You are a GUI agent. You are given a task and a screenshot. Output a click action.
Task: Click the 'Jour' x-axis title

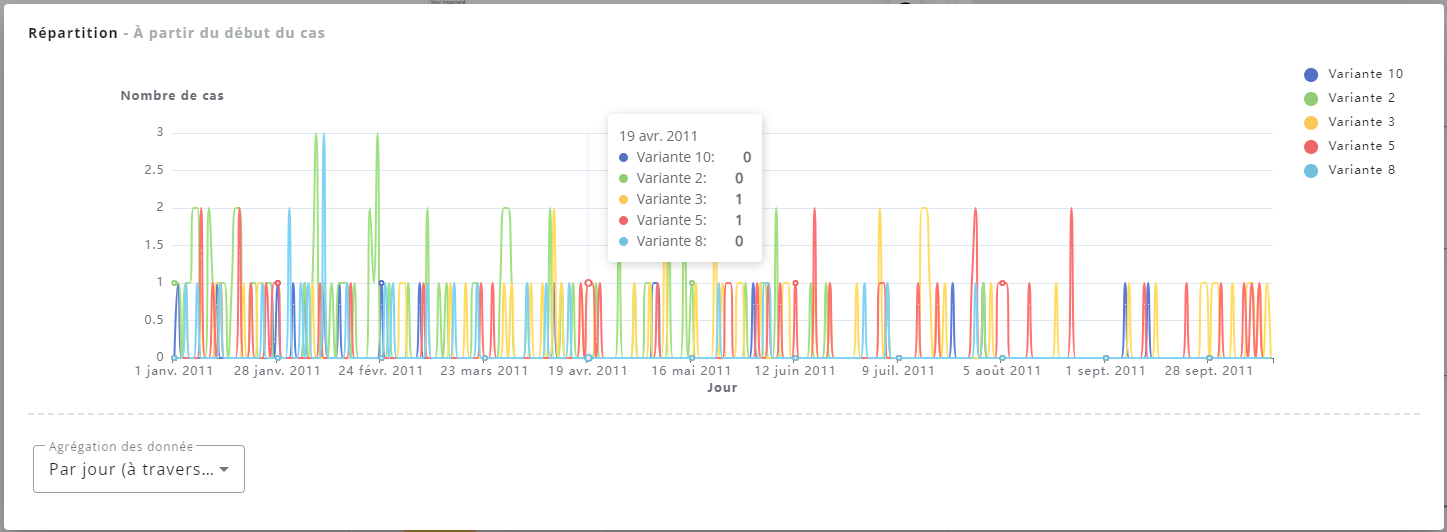click(x=722, y=387)
